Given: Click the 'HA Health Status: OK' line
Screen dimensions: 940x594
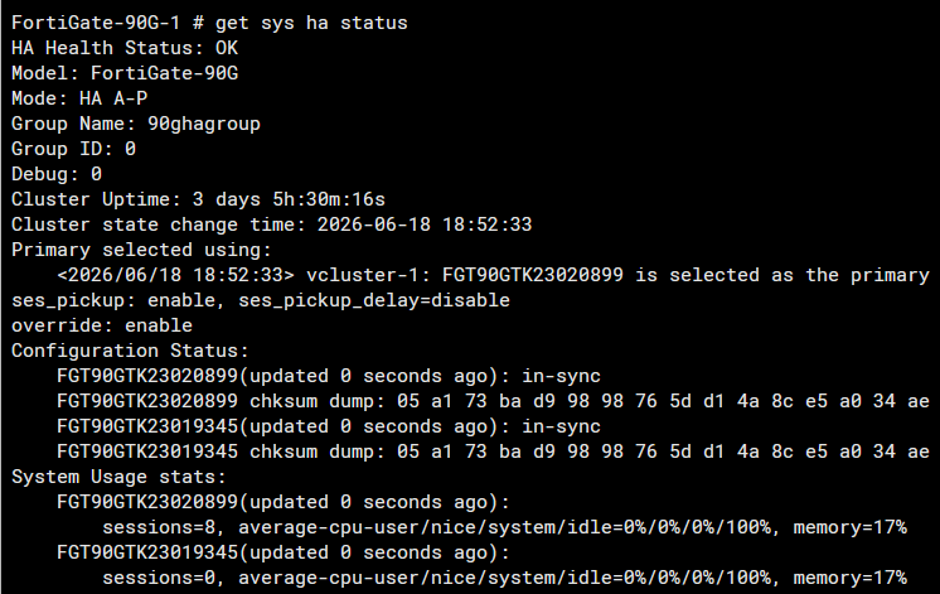Looking at the screenshot, I should 125,48.
